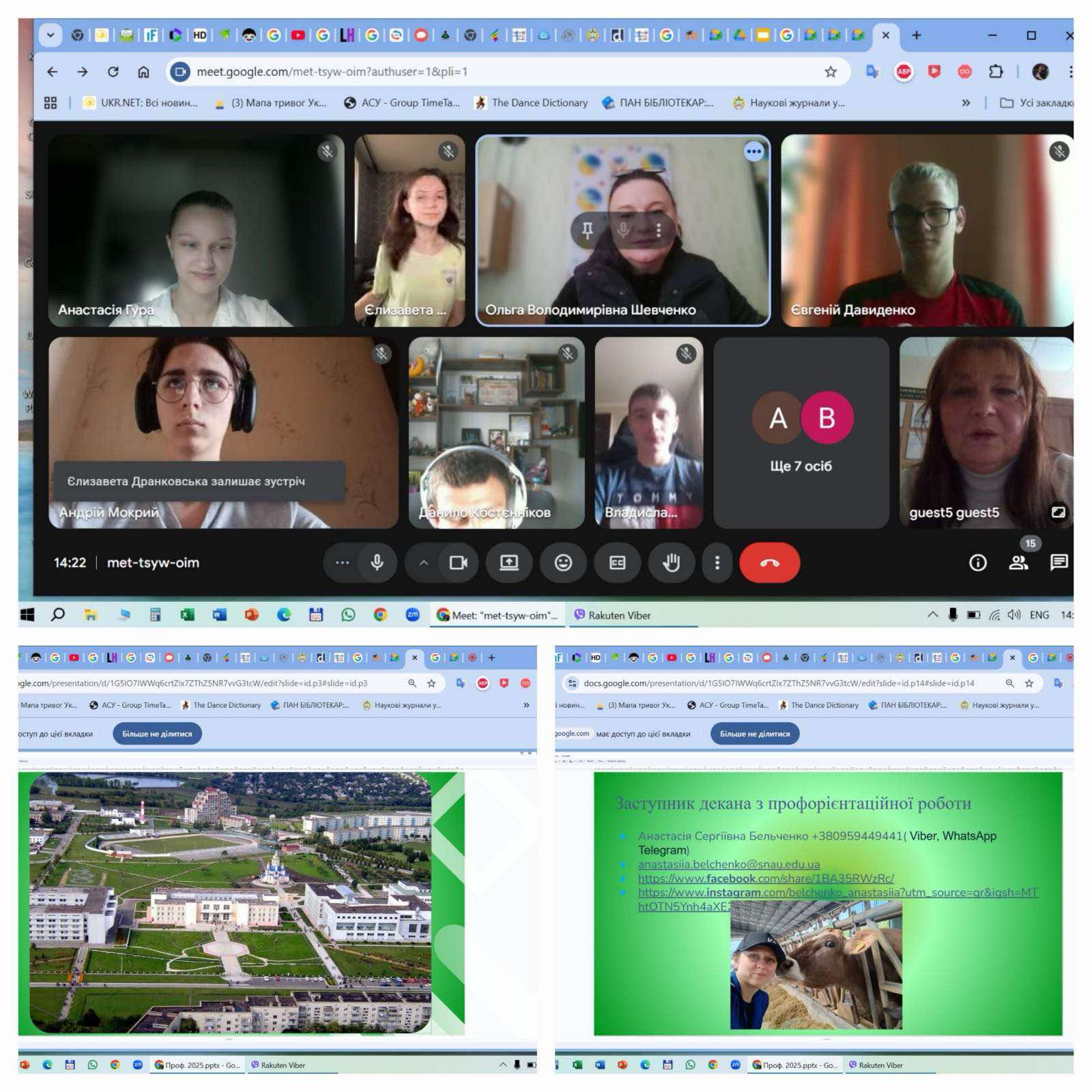This screenshot has height=1092, width=1092.
Task: Open the emoji reactions button
Action: click(x=563, y=562)
